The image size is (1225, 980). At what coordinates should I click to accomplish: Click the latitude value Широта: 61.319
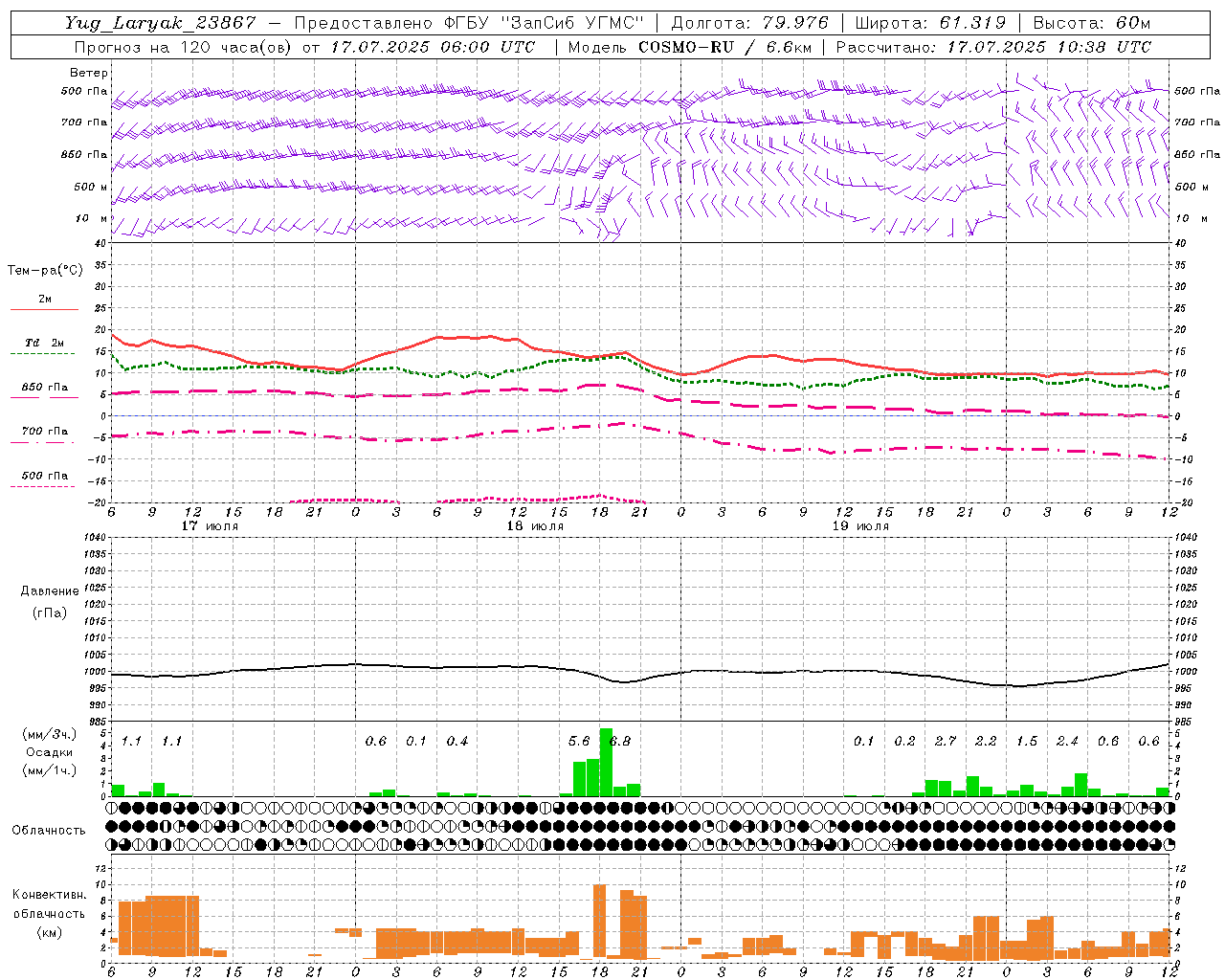(x=930, y=23)
